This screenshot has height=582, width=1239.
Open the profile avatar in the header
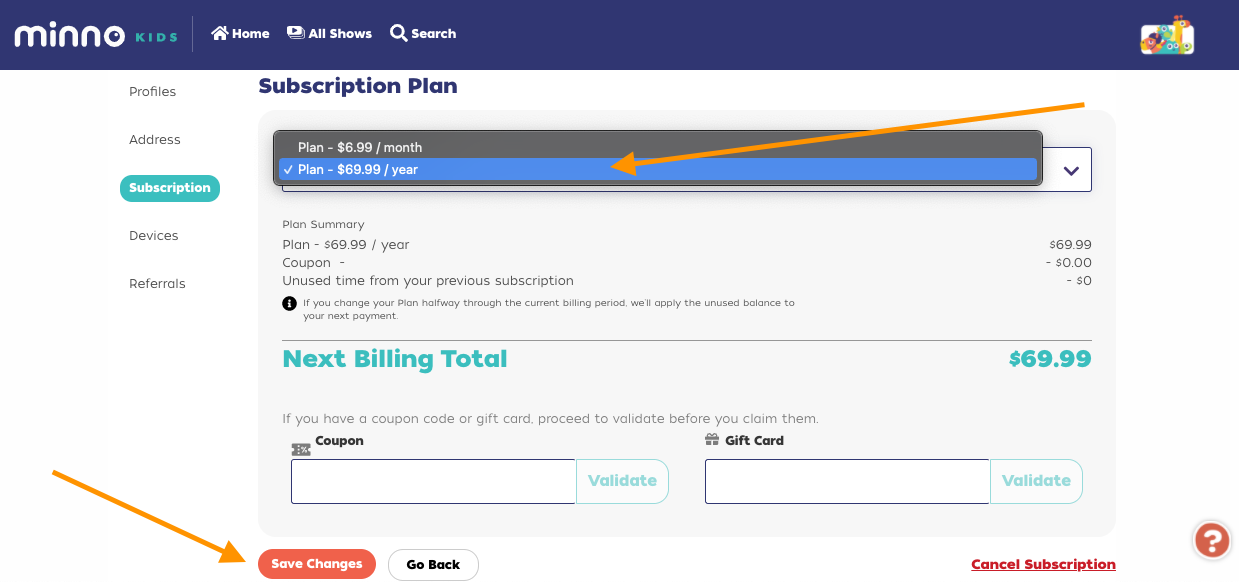(1167, 36)
